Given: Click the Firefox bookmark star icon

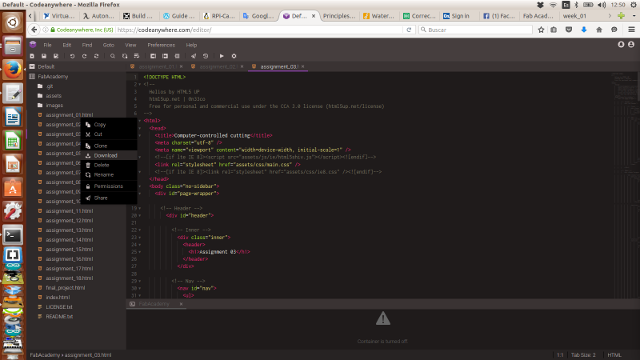Looking at the screenshot, I should click(541, 30).
